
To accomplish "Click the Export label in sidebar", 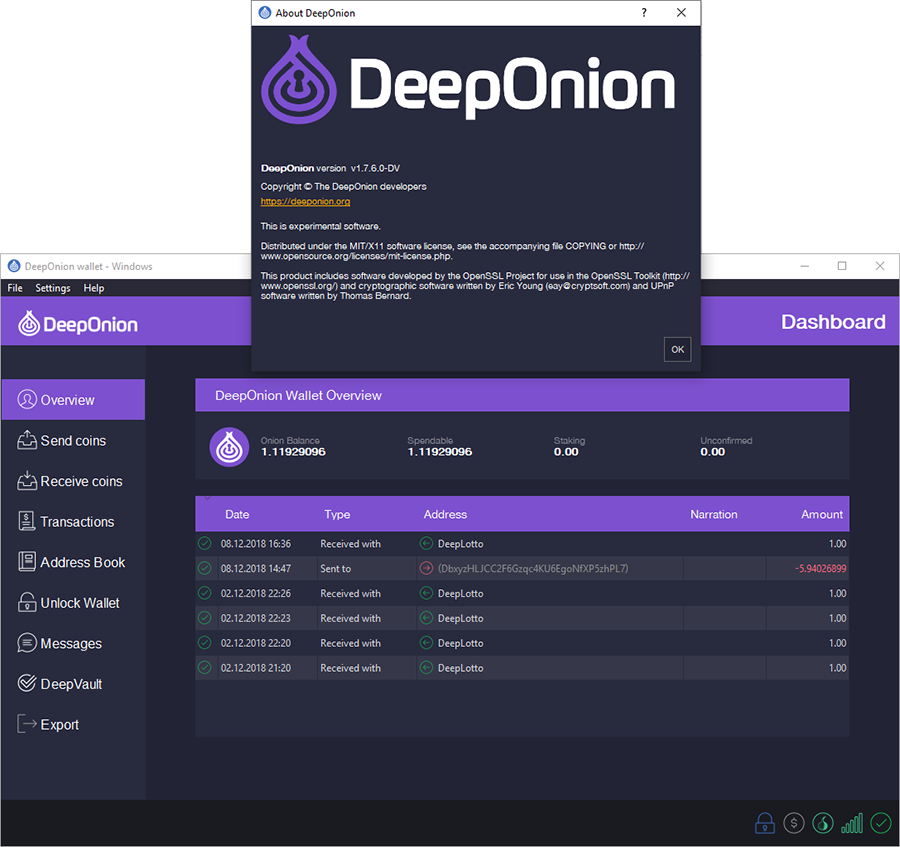I will click(60, 725).
